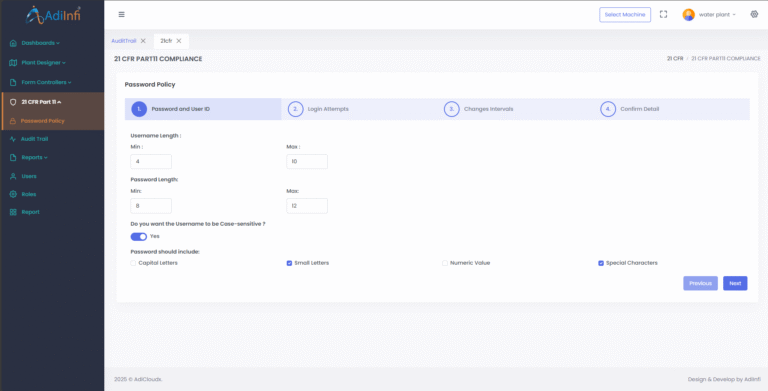
Task: Collapse the 21 CFR Part 11 menu
Action: pos(41,102)
